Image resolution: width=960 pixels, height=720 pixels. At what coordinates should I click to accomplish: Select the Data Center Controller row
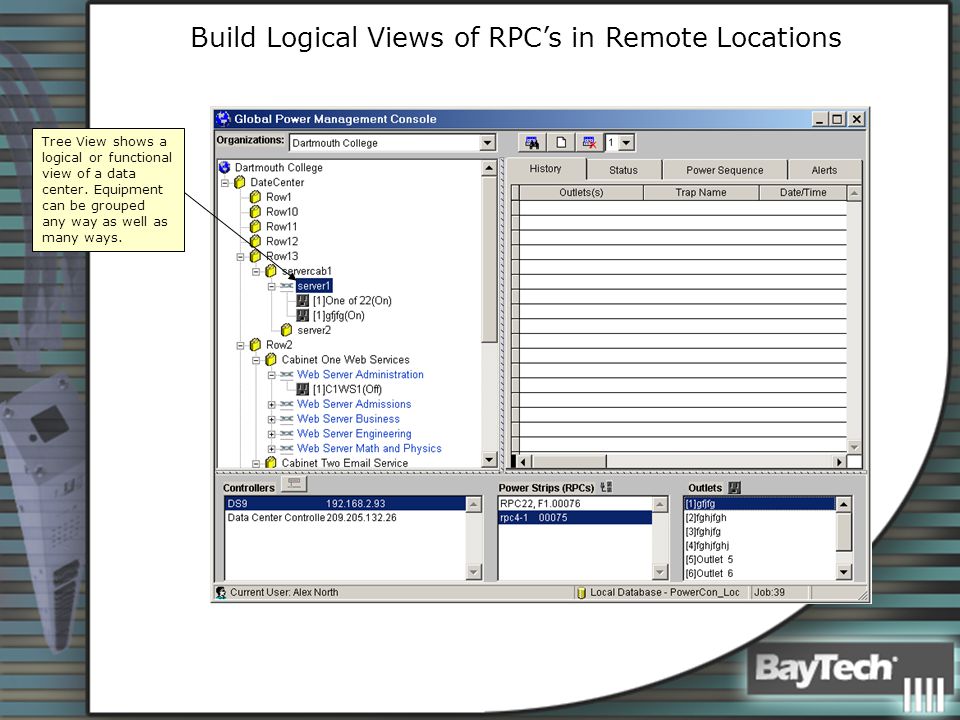[345, 517]
